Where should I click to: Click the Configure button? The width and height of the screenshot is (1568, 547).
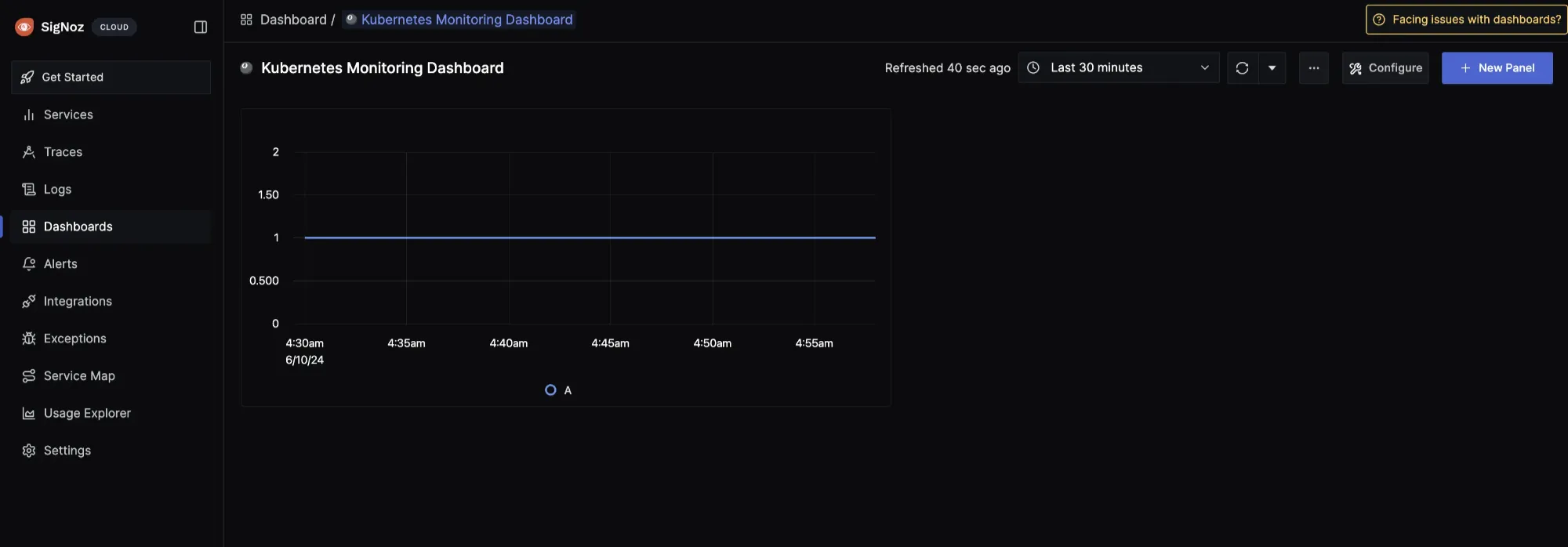(1385, 68)
